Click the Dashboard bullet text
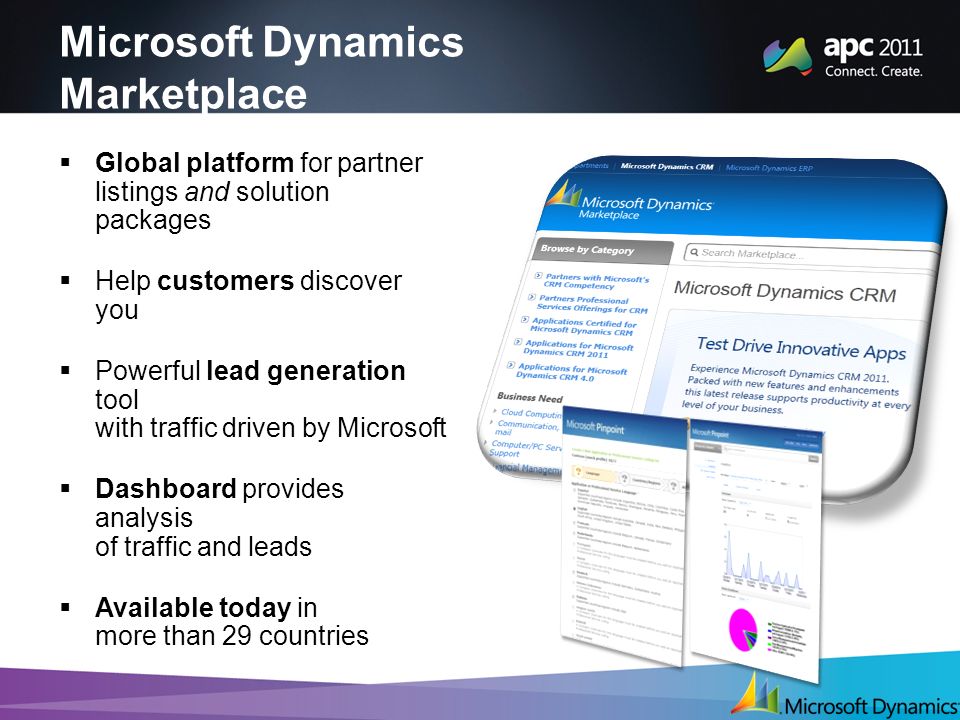The image size is (960, 720). (219, 517)
